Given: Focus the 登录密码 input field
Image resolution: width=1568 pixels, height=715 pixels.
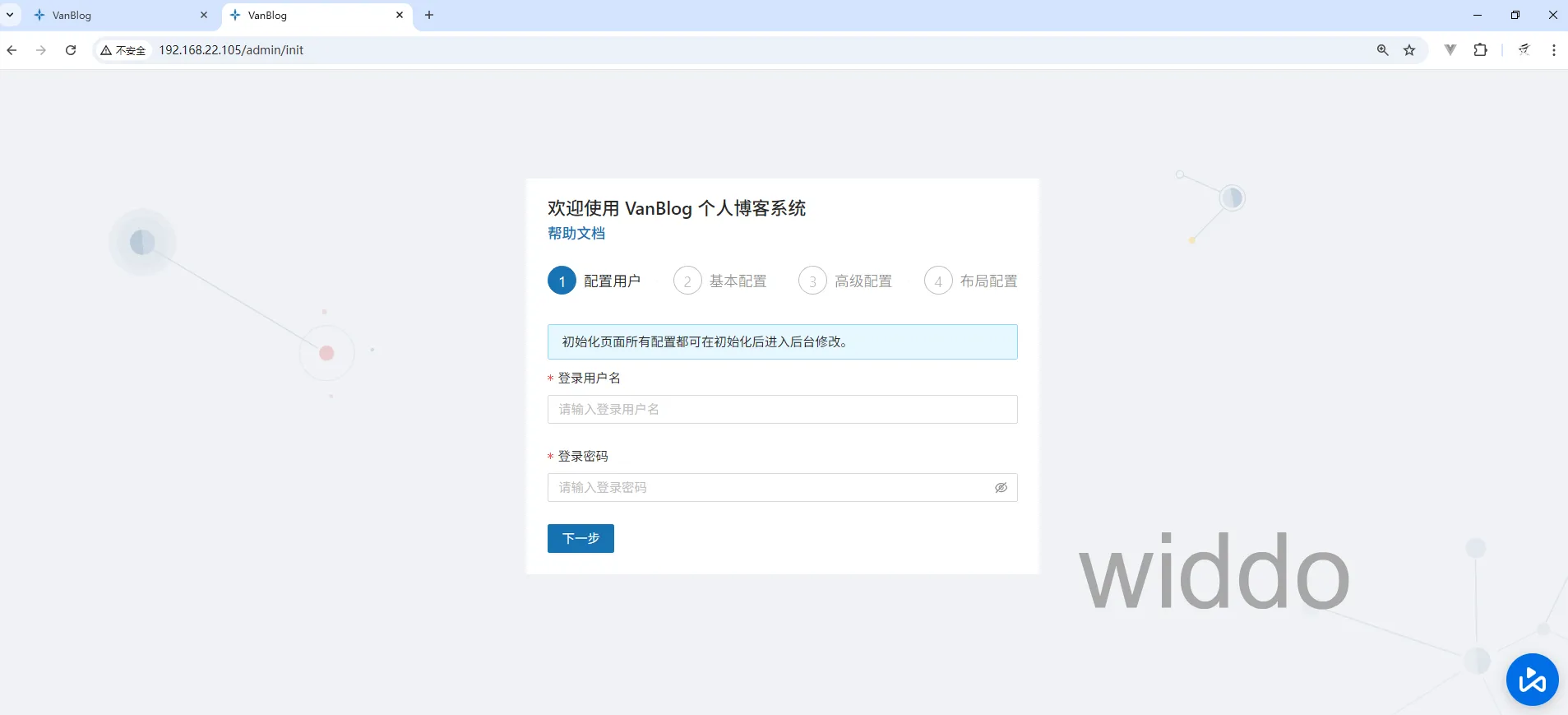Looking at the screenshot, I should click(x=782, y=488).
